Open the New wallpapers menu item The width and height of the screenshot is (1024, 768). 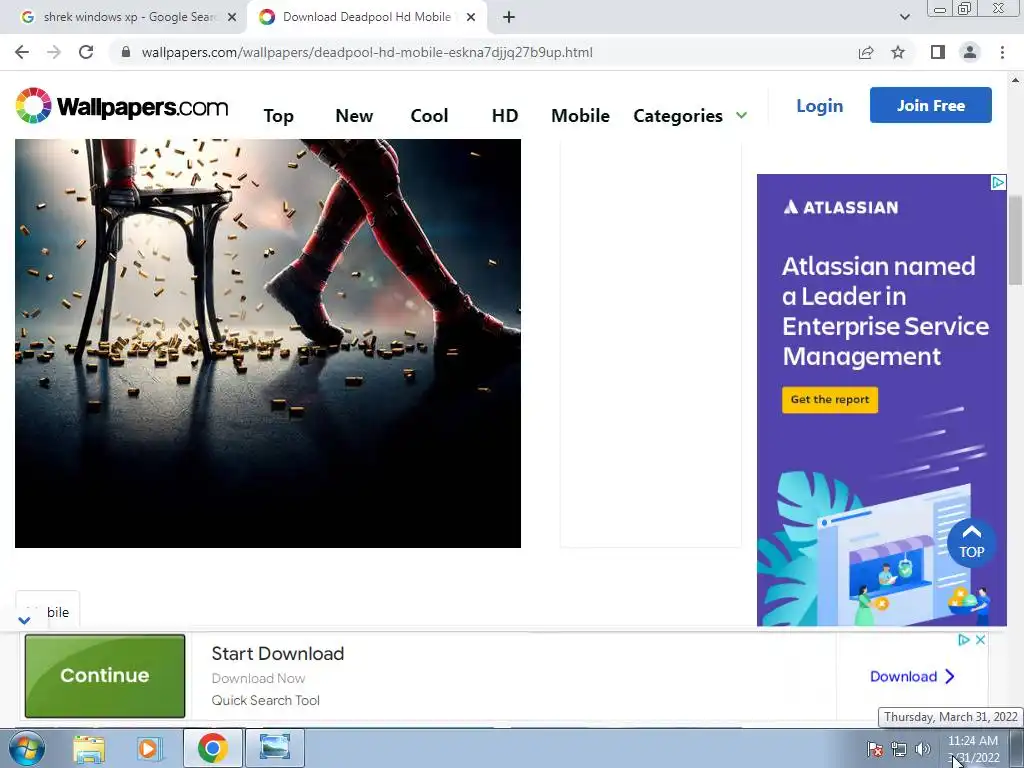coord(354,116)
